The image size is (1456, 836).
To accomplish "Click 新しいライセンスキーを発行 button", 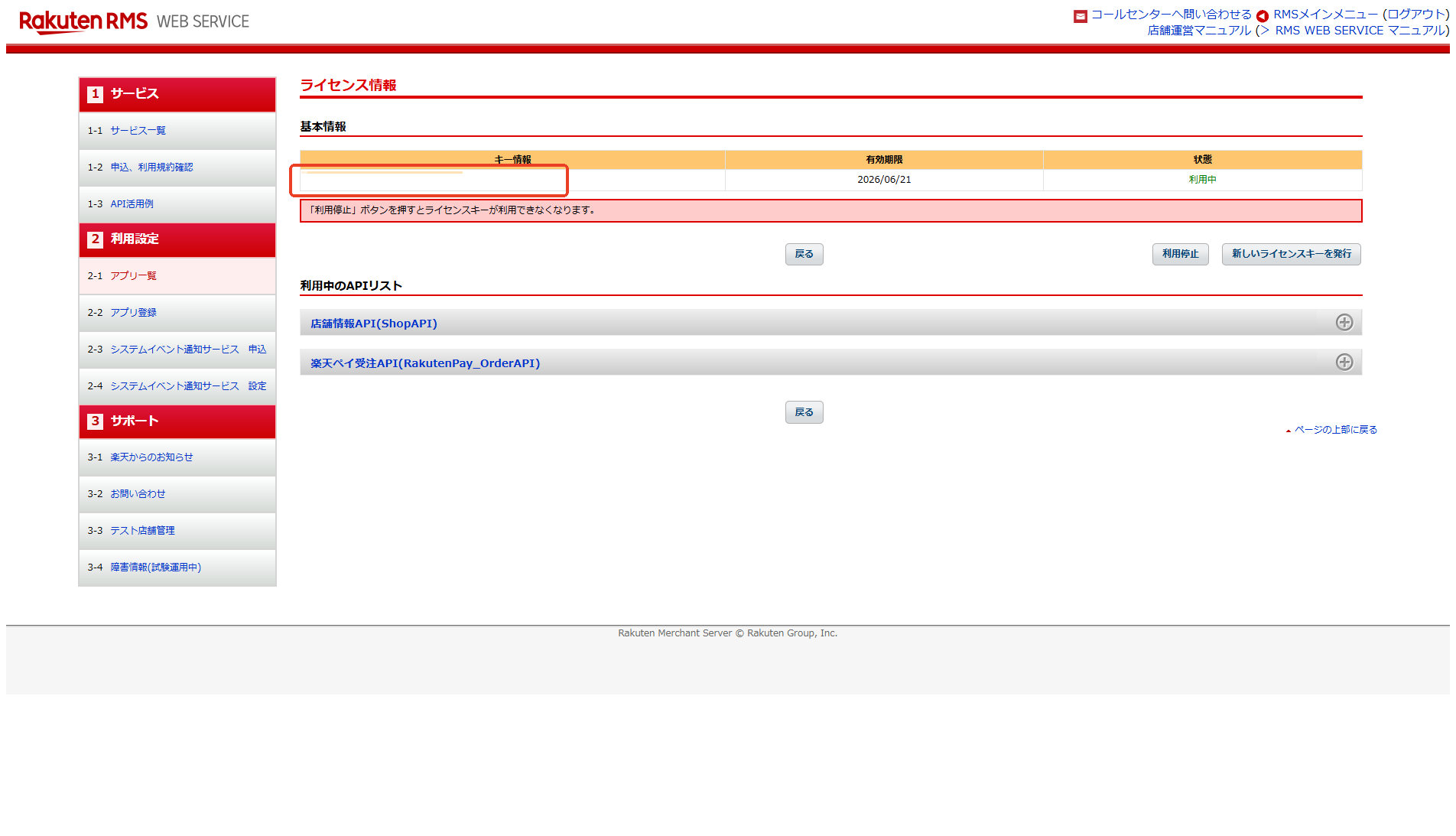I will 1291,254.
